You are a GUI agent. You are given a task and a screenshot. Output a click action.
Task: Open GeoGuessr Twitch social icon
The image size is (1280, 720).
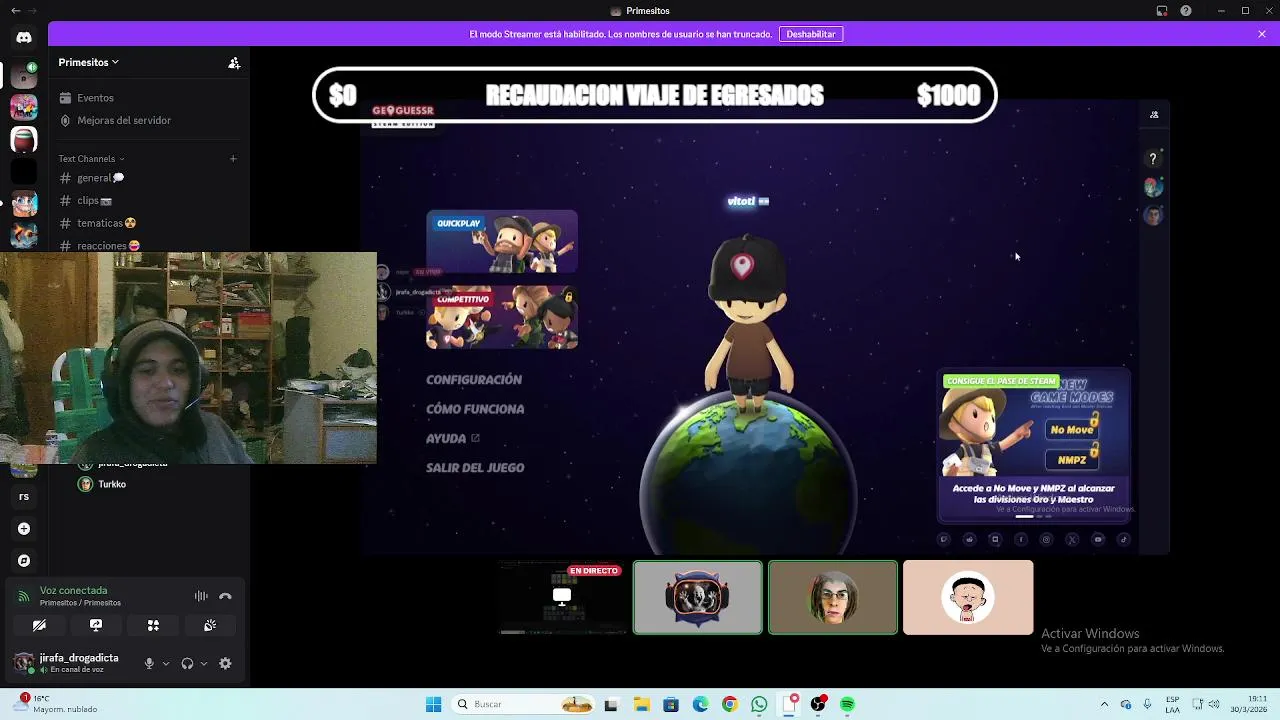coord(943,540)
